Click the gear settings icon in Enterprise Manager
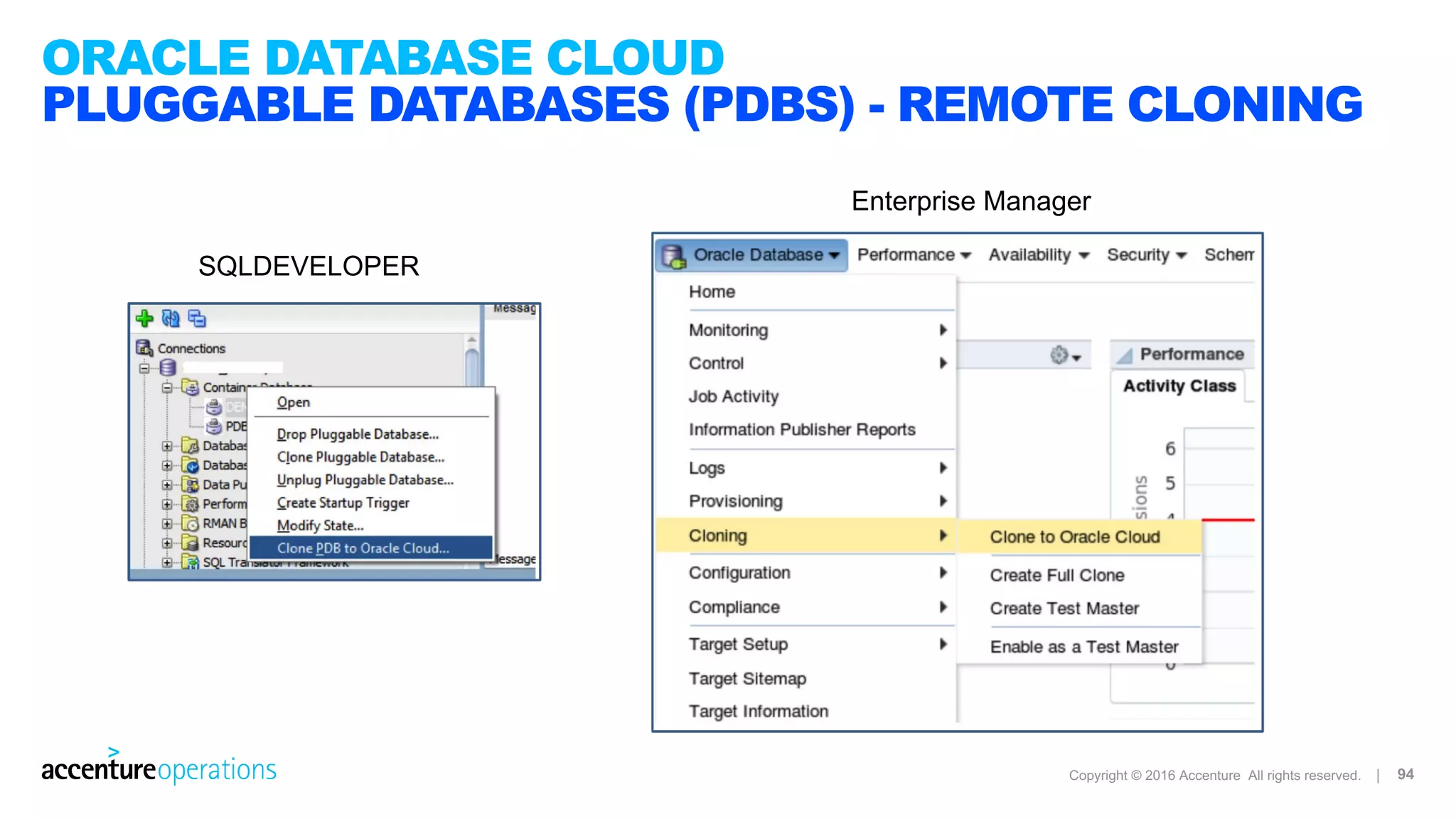Screen dimensions: 1456x819 [x=1059, y=355]
